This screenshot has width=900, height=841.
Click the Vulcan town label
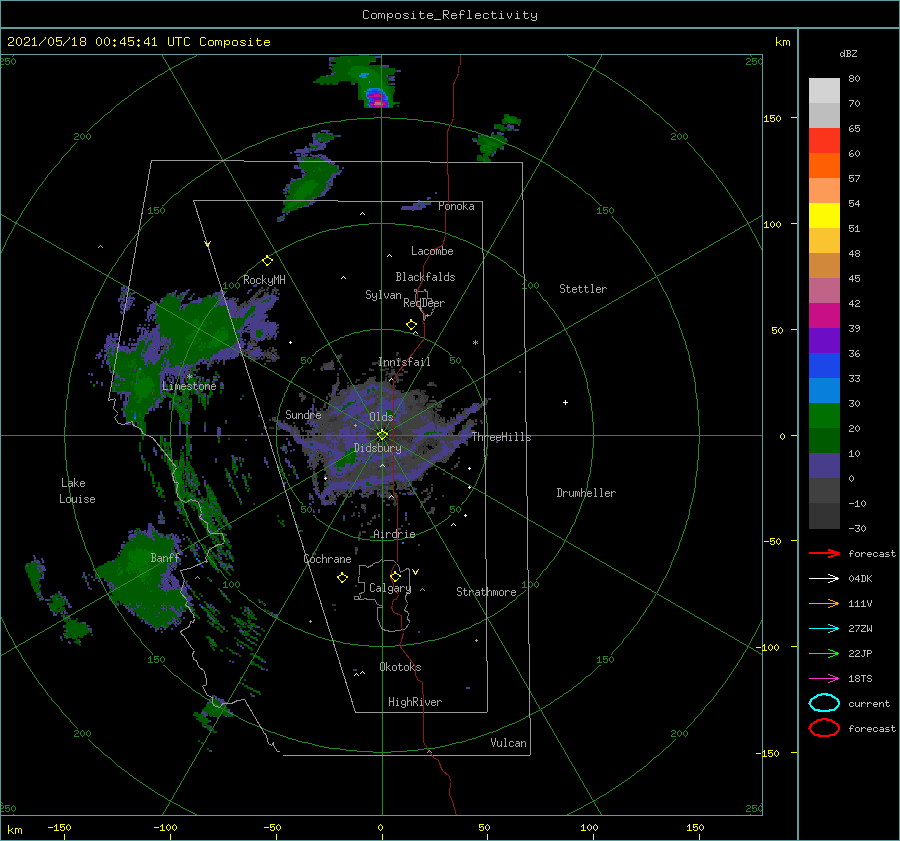tap(508, 743)
